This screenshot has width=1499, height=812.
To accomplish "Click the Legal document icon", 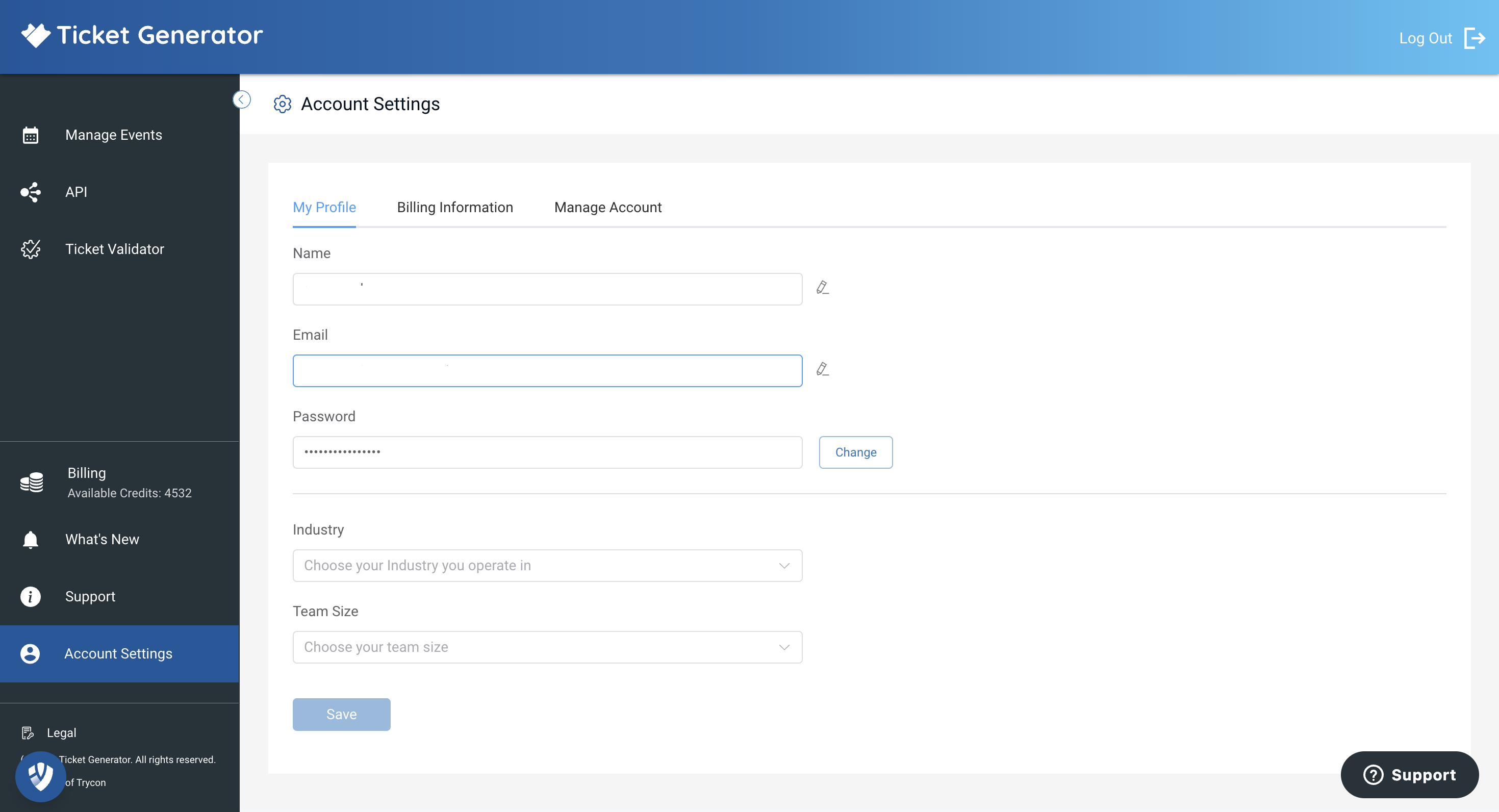I will (28, 733).
